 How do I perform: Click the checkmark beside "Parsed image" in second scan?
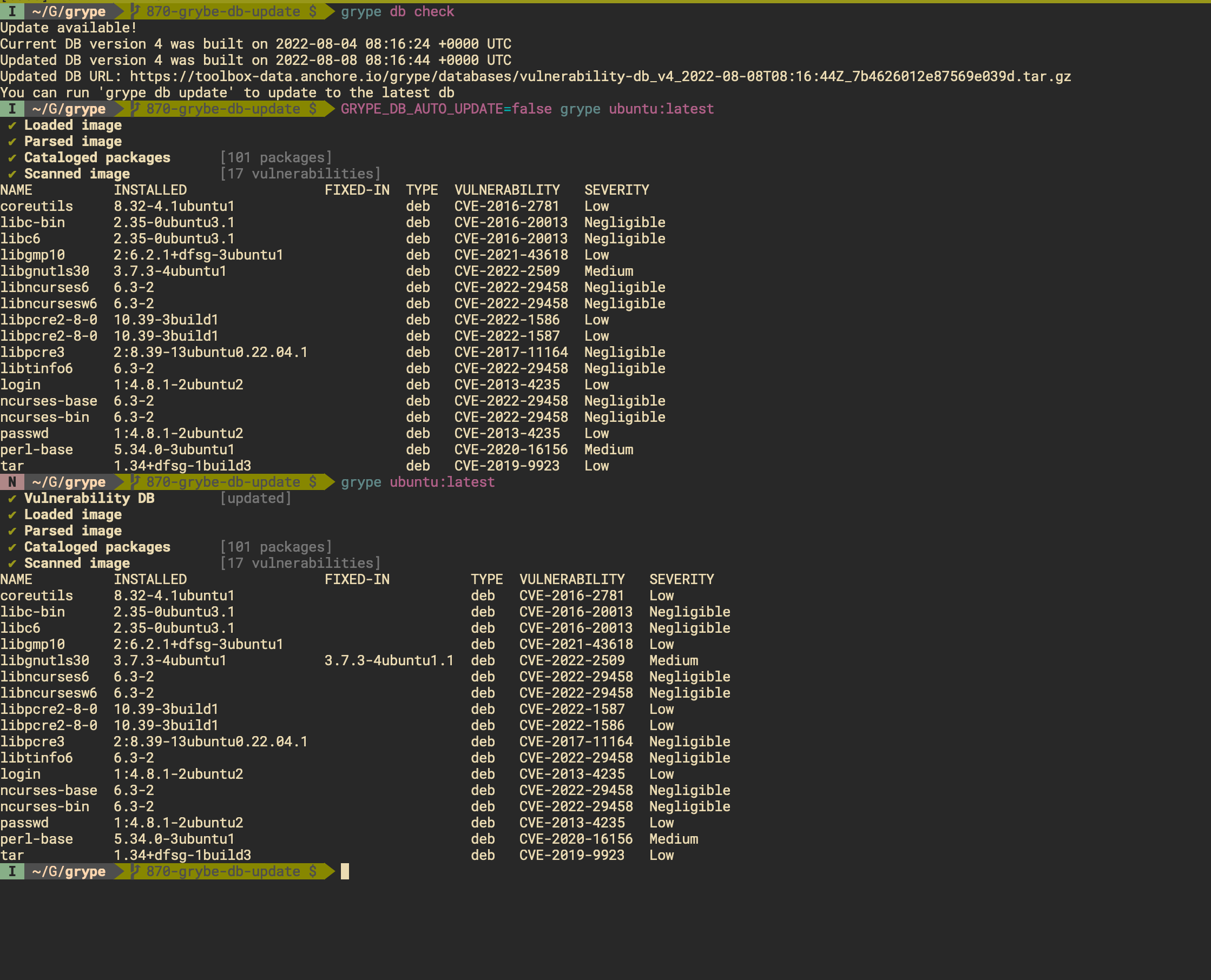click(11, 530)
